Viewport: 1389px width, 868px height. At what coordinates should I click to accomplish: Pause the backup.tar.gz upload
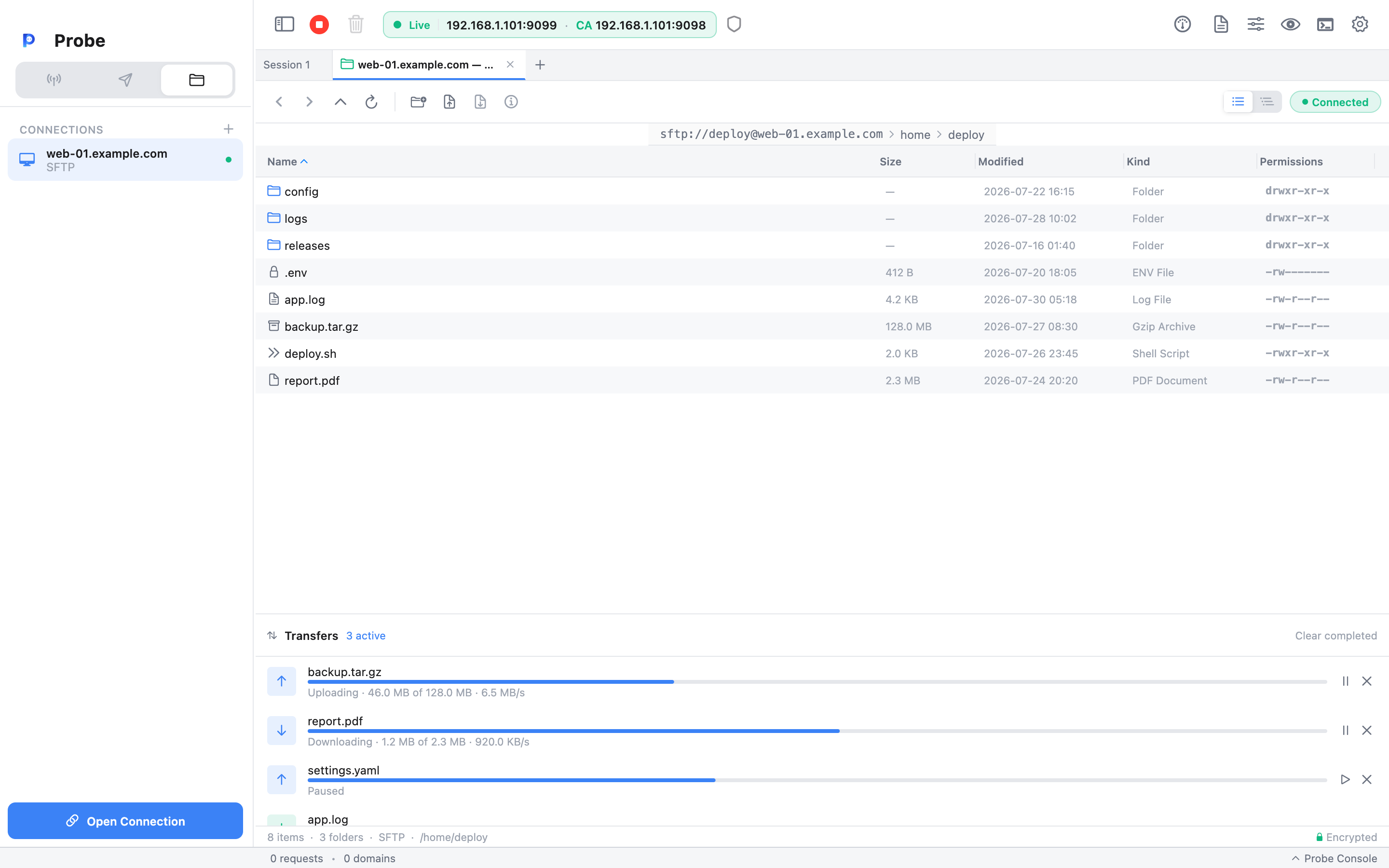1345,681
